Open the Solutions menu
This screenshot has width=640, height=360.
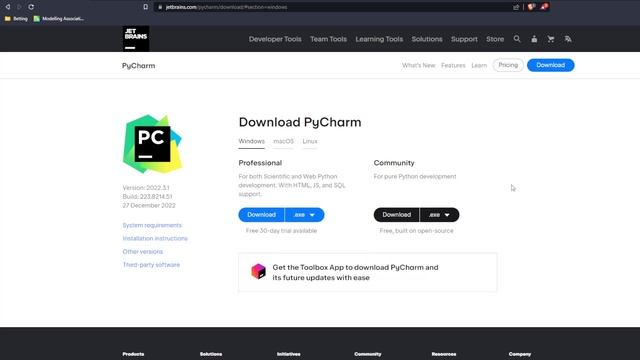tap(427, 39)
